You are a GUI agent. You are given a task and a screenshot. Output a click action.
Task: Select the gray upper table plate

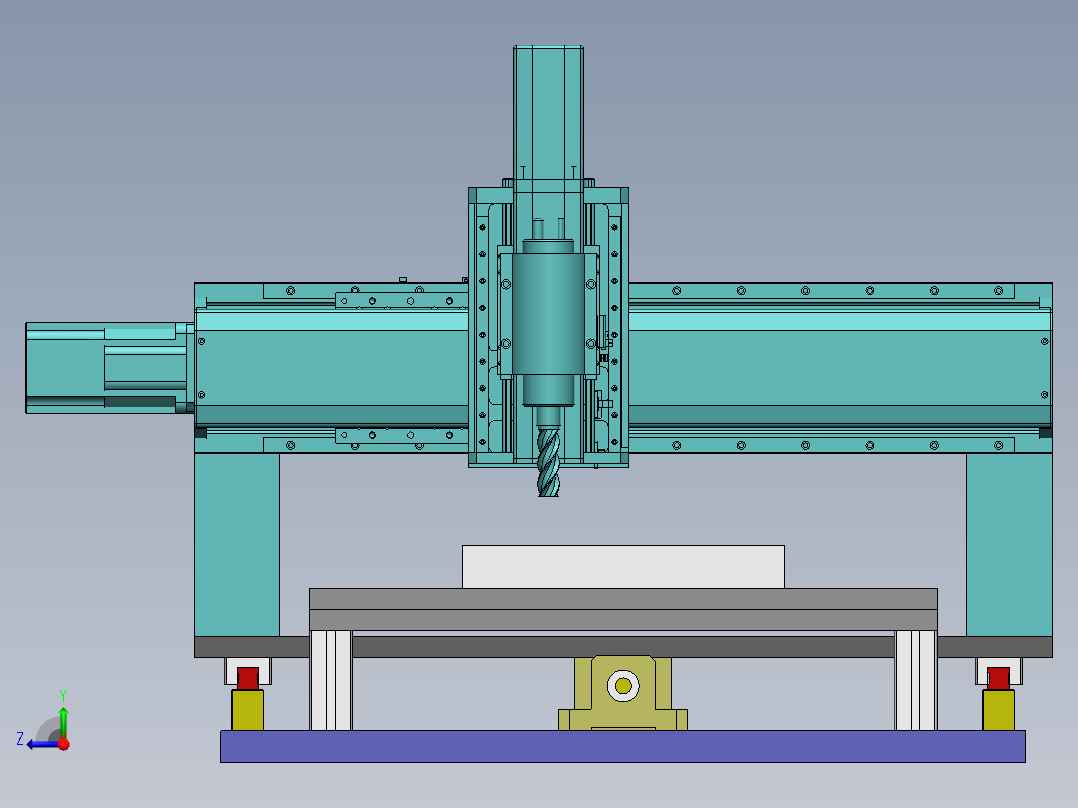(x=623, y=599)
